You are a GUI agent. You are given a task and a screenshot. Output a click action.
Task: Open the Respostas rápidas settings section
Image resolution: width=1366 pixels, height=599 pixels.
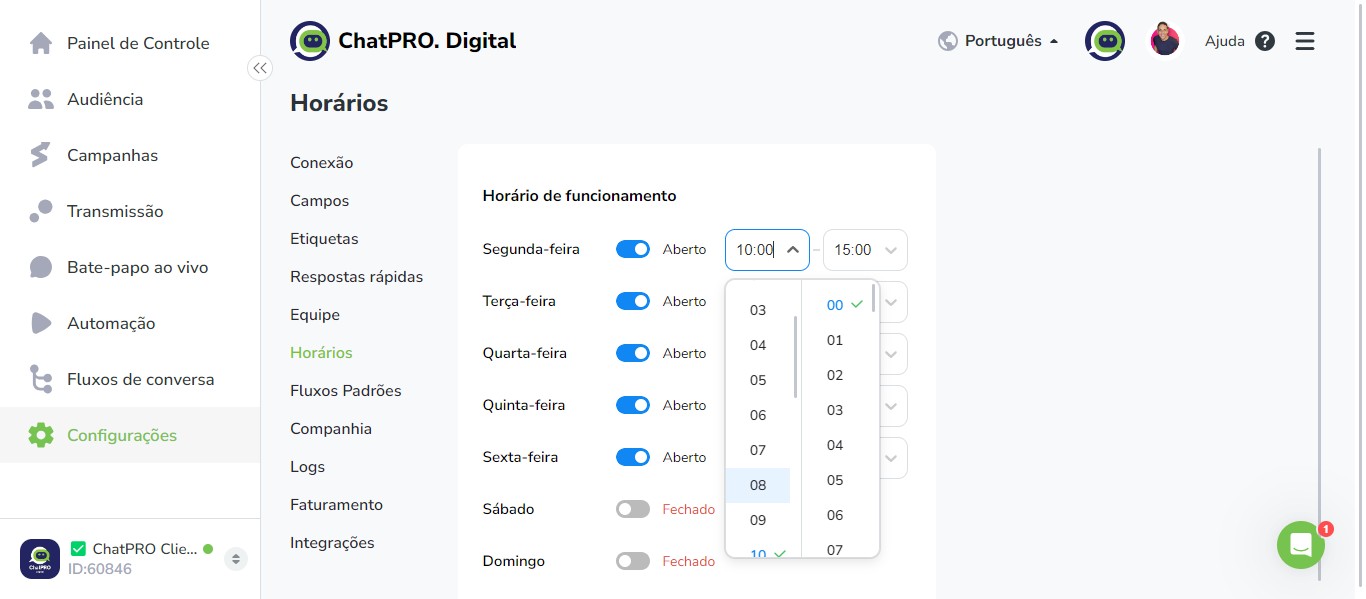pos(357,276)
